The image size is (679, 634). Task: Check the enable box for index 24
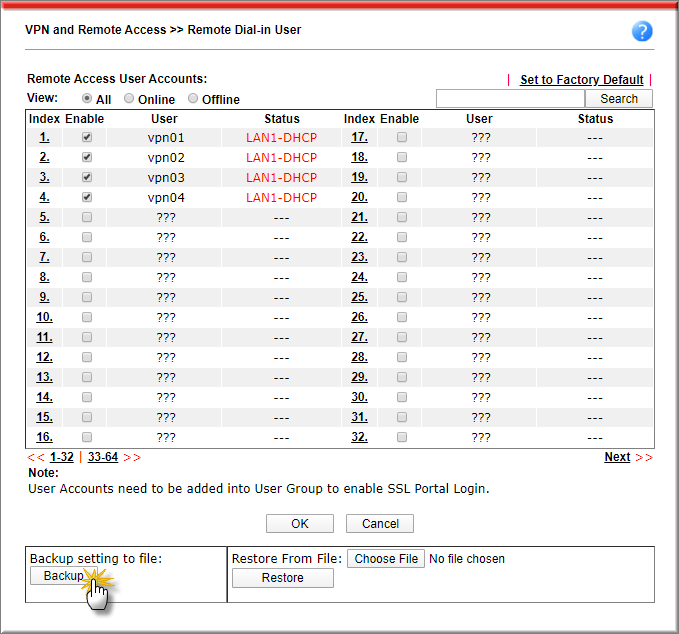click(402, 277)
